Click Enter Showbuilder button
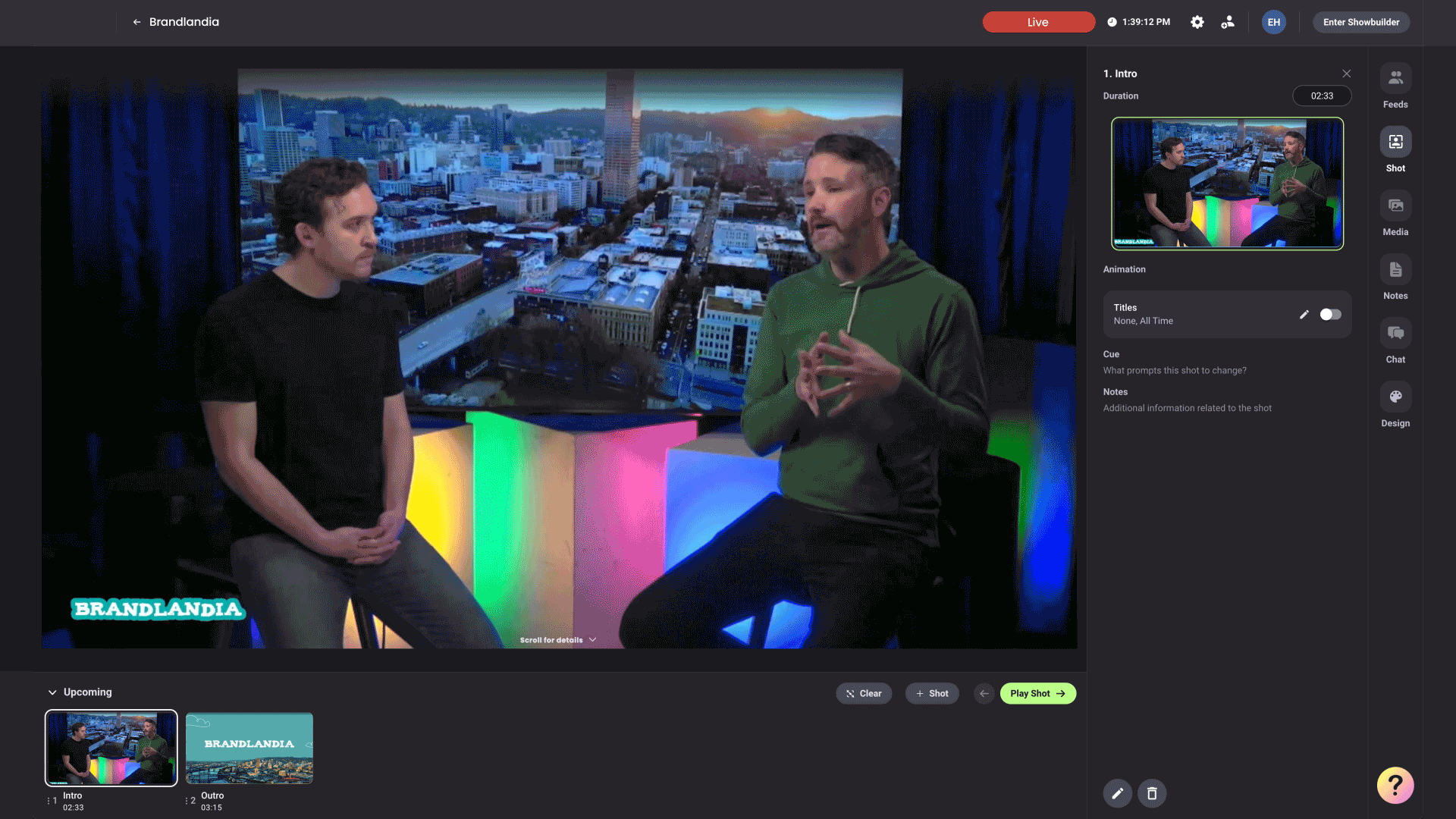The width and height of the screenshot is (1456, 819). (1361, 22)
